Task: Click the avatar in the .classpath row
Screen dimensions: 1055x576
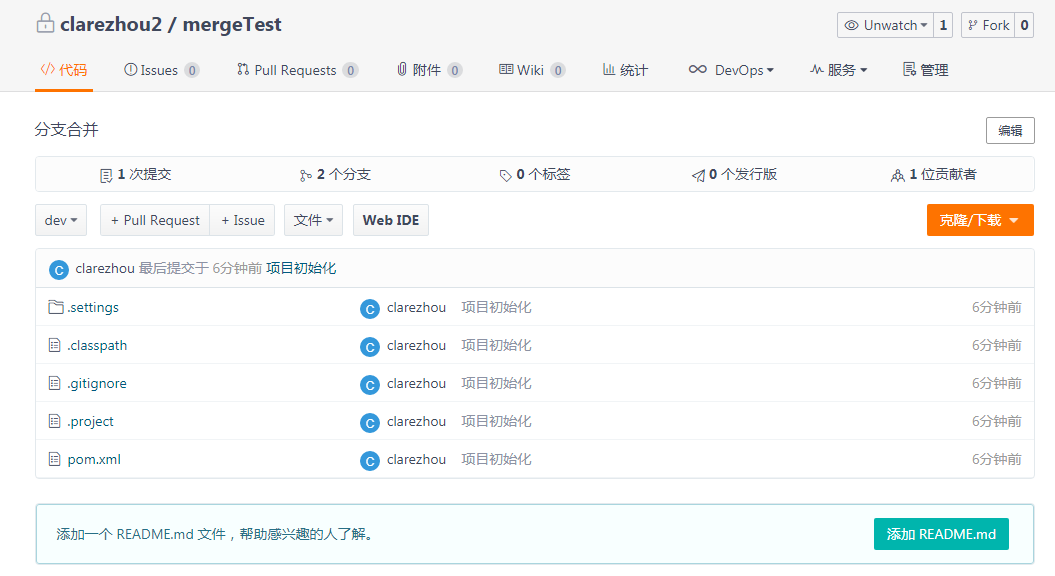Action: pos(369,347)
